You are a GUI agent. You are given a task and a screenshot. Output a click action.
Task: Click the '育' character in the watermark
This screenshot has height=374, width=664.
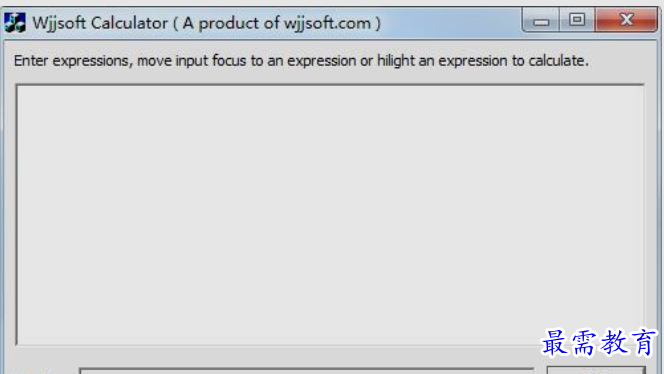[x=643, y=342]
